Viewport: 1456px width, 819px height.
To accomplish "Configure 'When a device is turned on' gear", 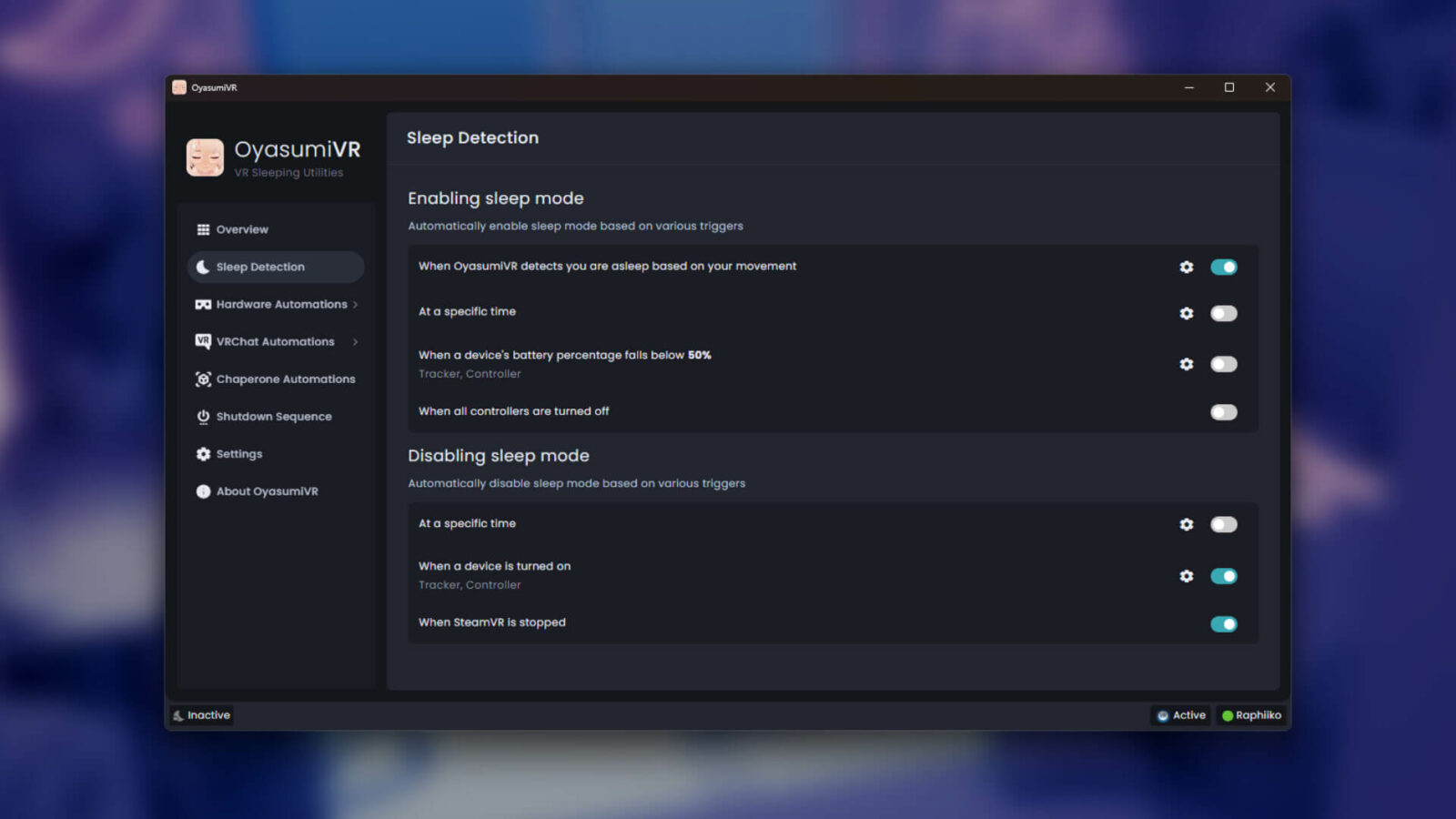I will tap(1186, 576).
